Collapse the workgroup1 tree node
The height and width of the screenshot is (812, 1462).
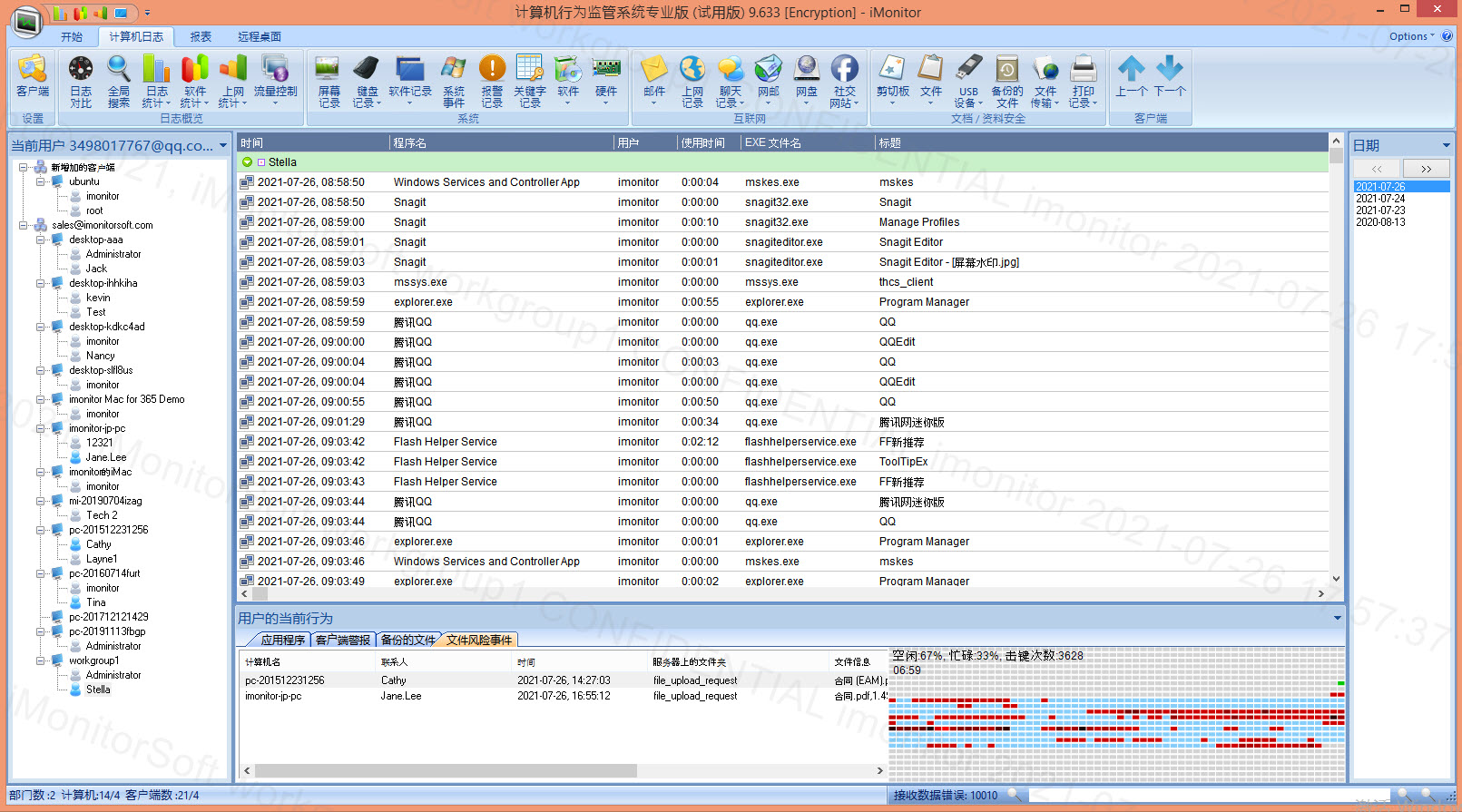(41, 661)
